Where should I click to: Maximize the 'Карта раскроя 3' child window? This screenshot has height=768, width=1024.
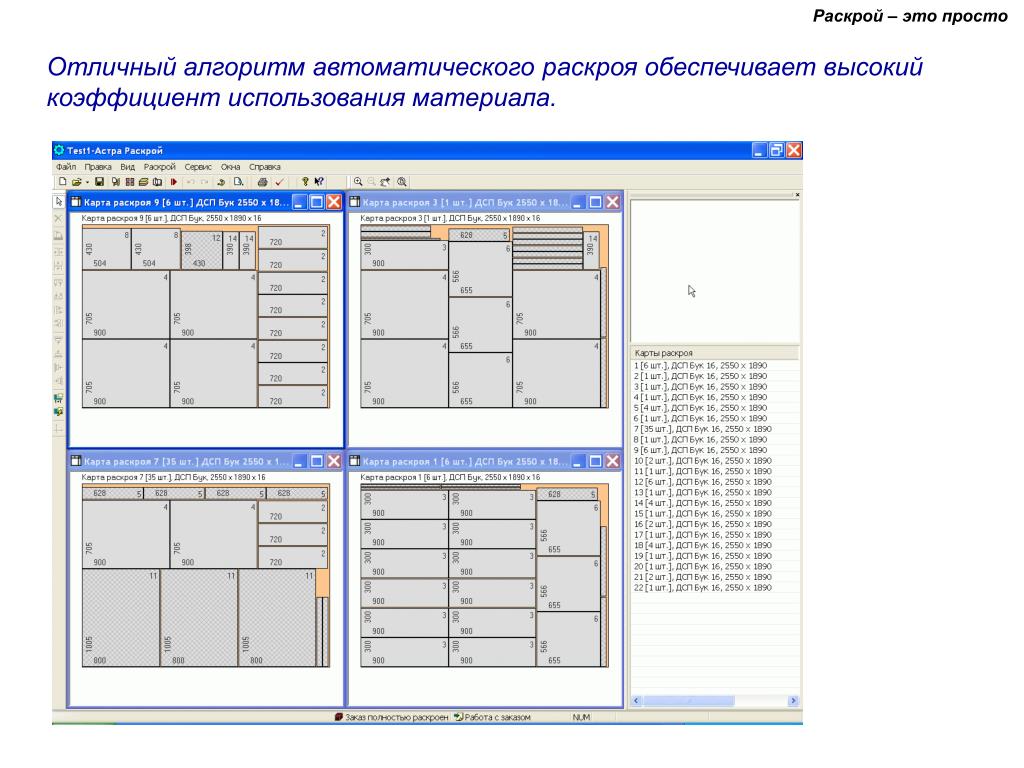pyautogui.click(x=596, y=202)
